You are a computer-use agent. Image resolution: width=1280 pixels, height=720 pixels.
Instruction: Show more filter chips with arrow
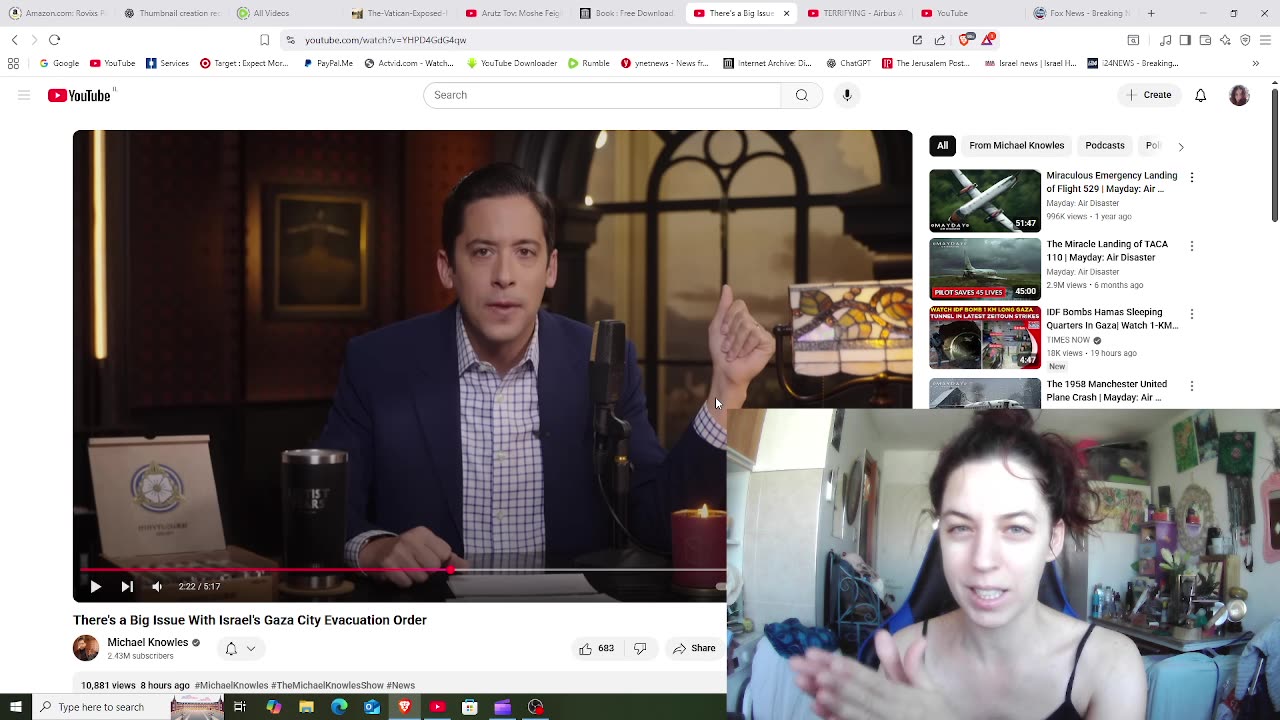(x=1180, y=146)
